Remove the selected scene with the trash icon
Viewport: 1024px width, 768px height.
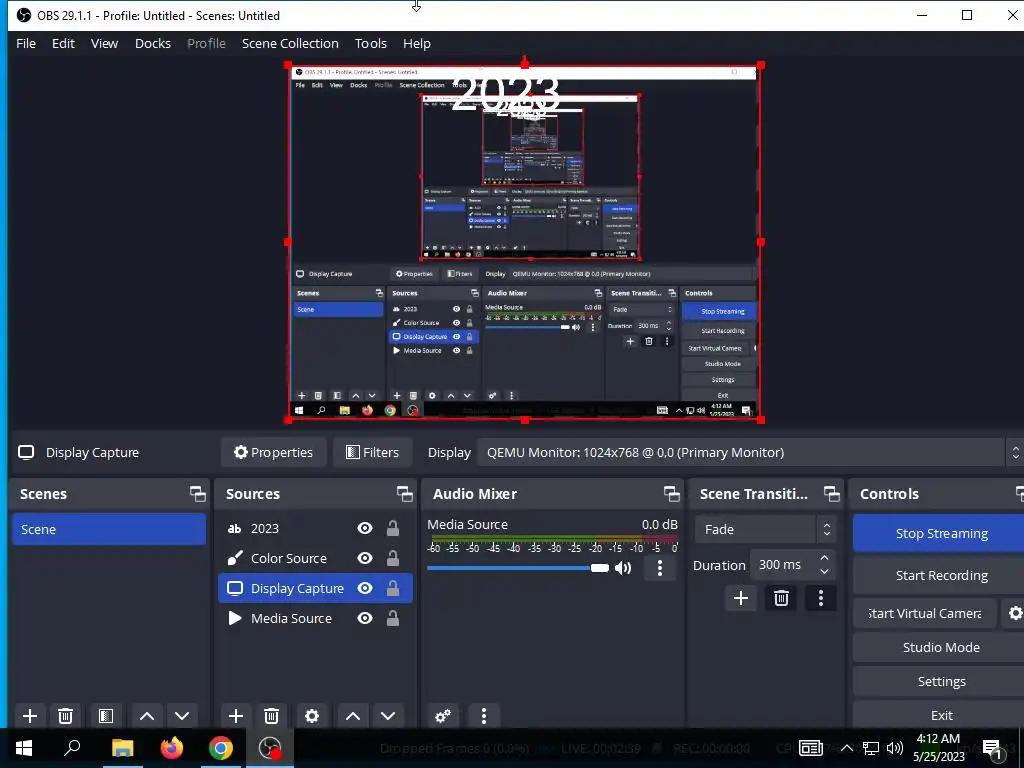(x=65, y=716)
